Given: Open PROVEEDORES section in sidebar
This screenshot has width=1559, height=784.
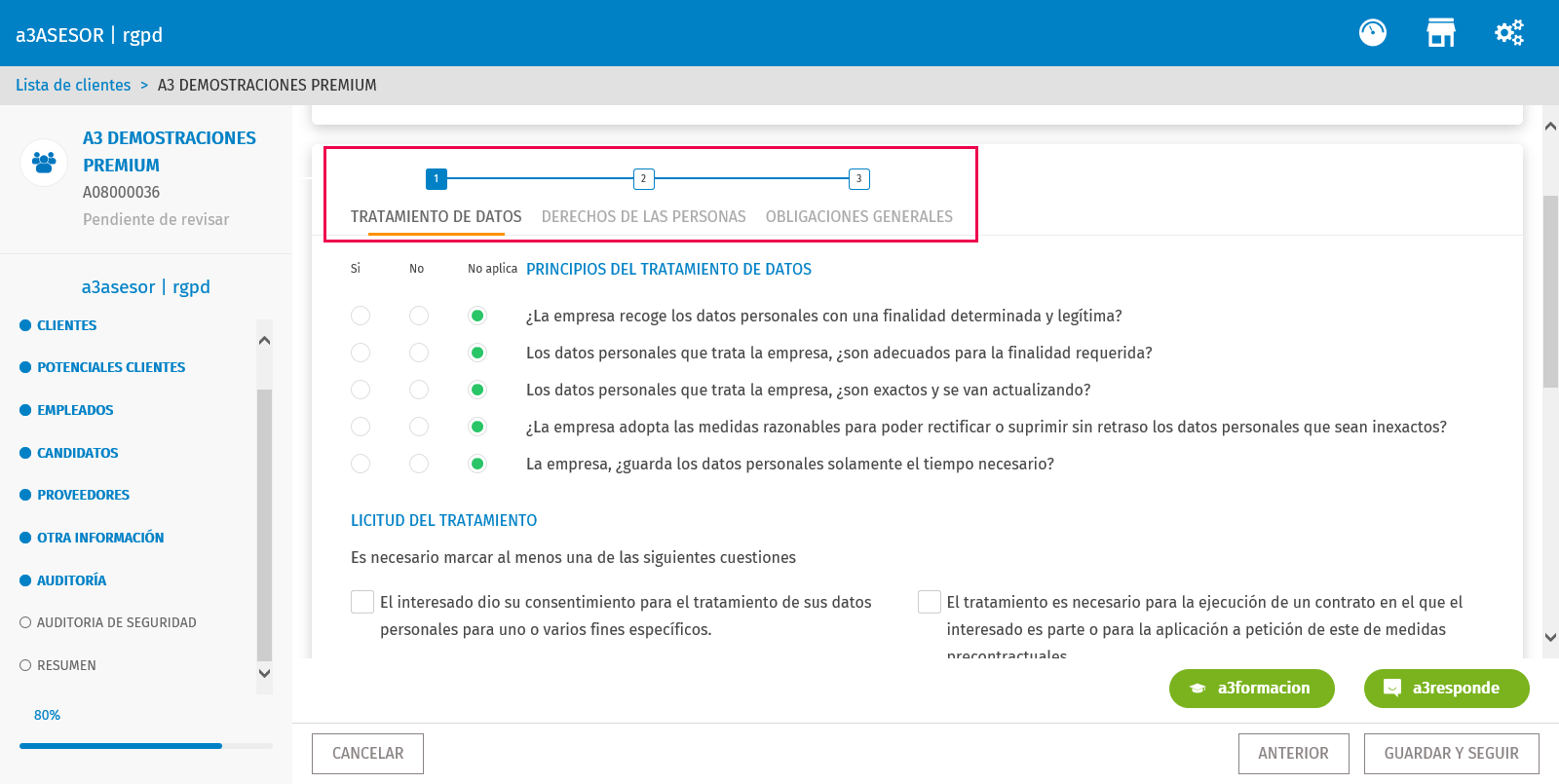Looking at the screenshot, I should pyautogui.click(x=84, y=495).
